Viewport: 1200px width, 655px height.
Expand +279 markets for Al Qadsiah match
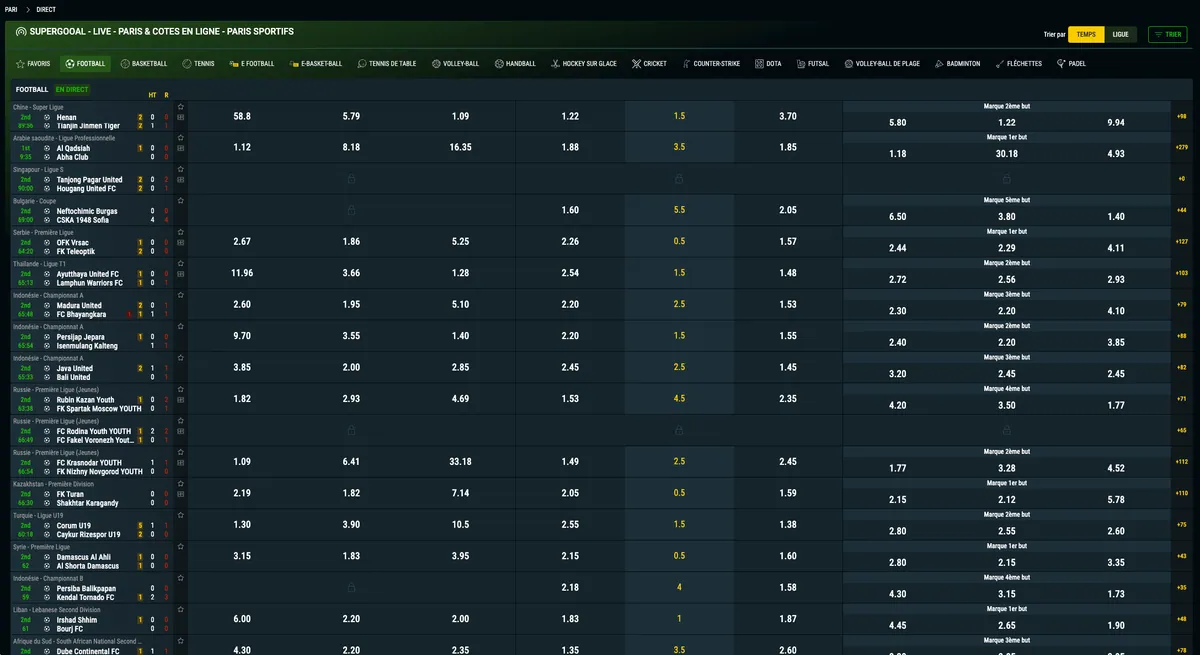coord(1182,147)
